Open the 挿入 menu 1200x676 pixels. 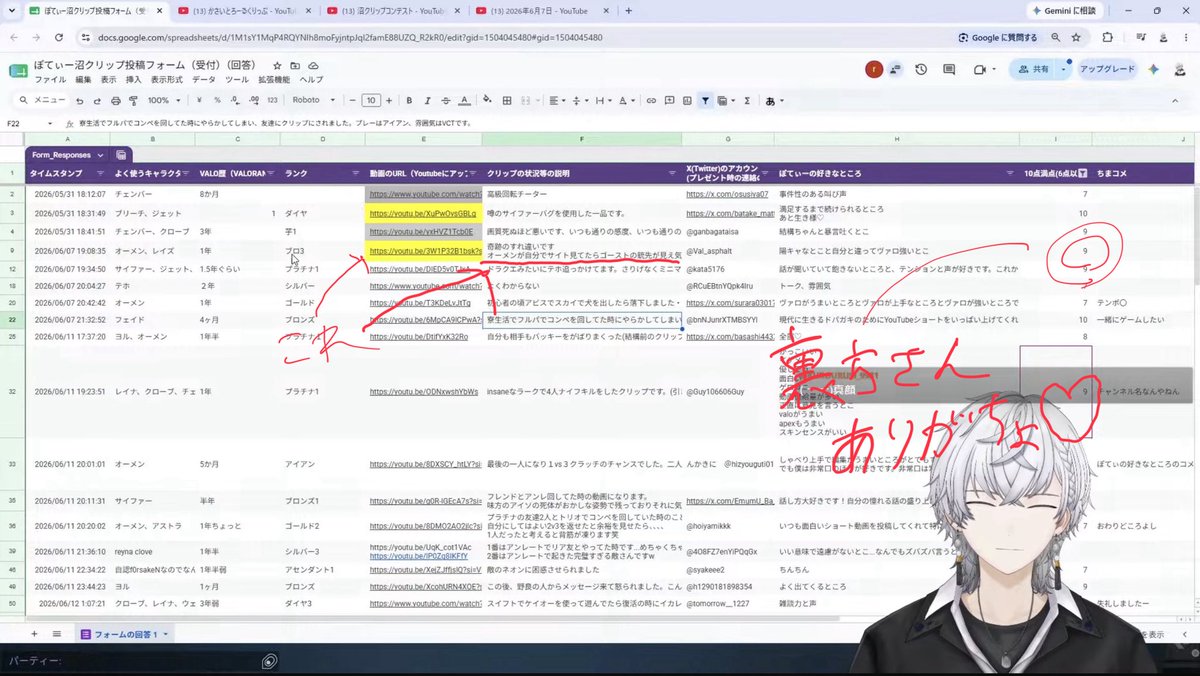pos(133,80)
